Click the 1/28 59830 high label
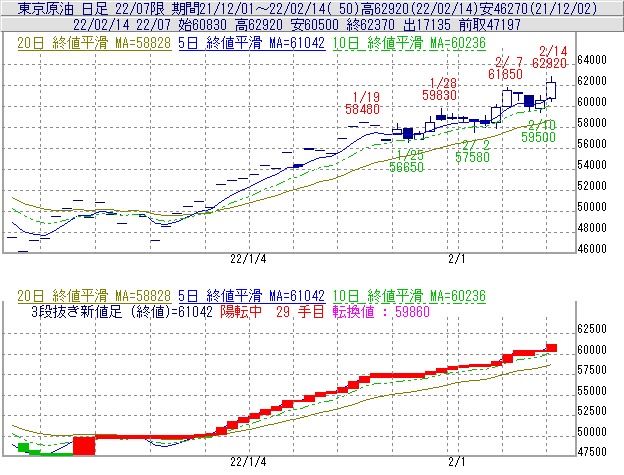This screenshot has height=475, width=624. click(x=440, y=89)
